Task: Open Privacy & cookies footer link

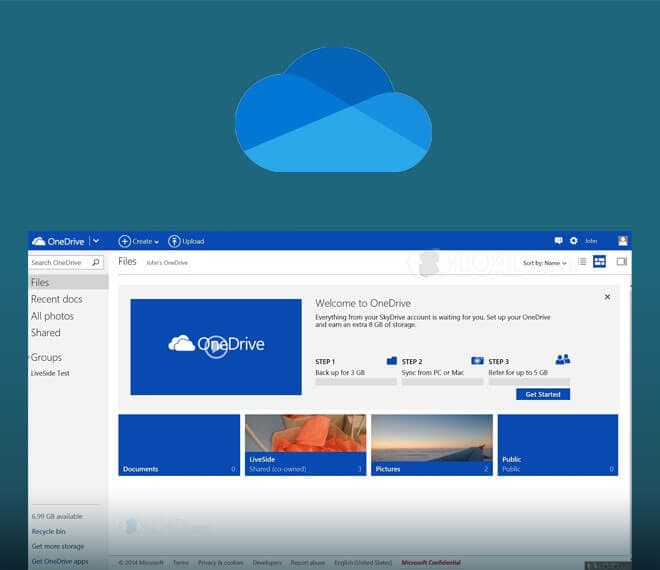Action: point(221,562)
